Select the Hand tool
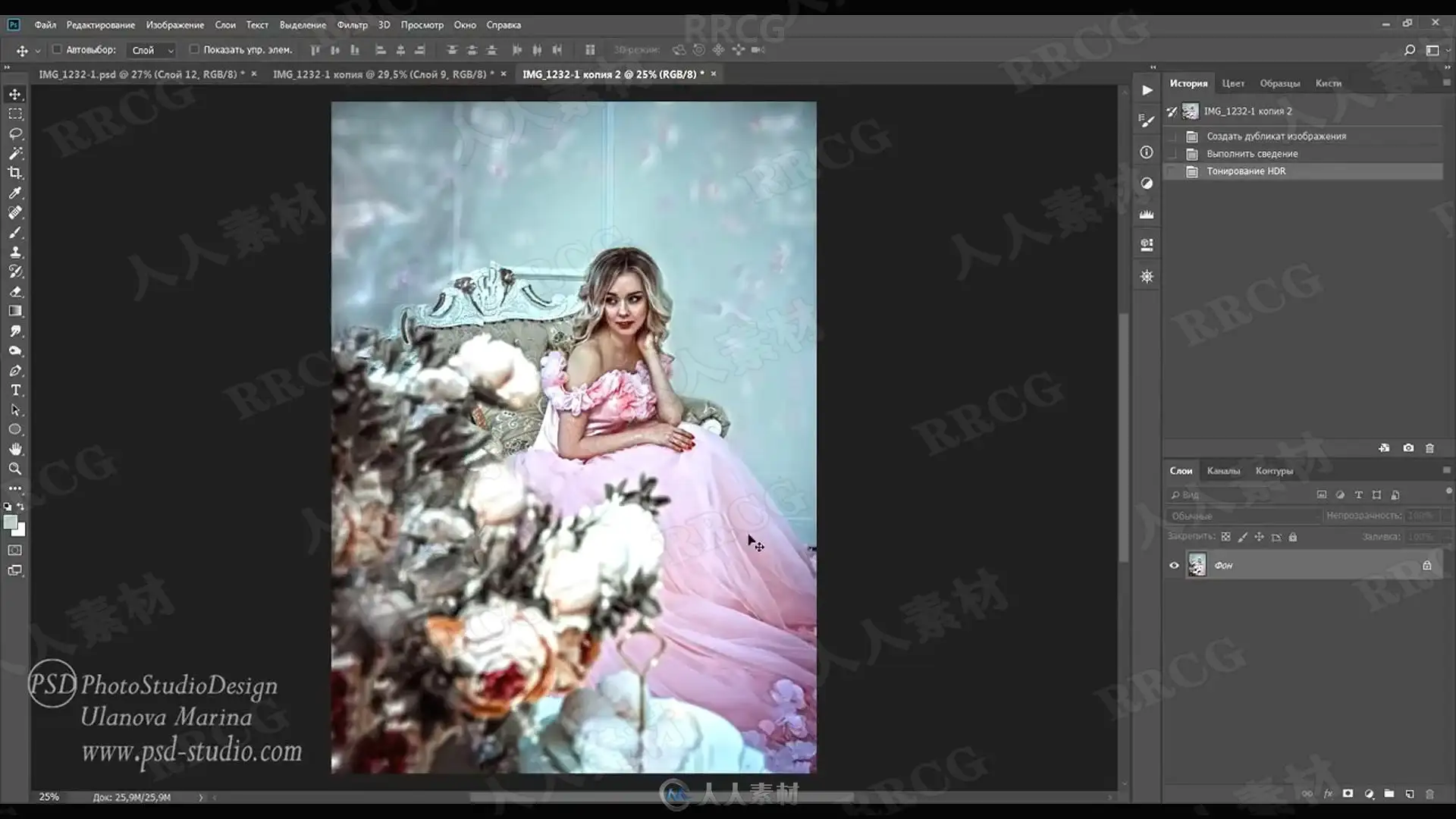Viewport: 1456px width, 819px height. (15, 449)
